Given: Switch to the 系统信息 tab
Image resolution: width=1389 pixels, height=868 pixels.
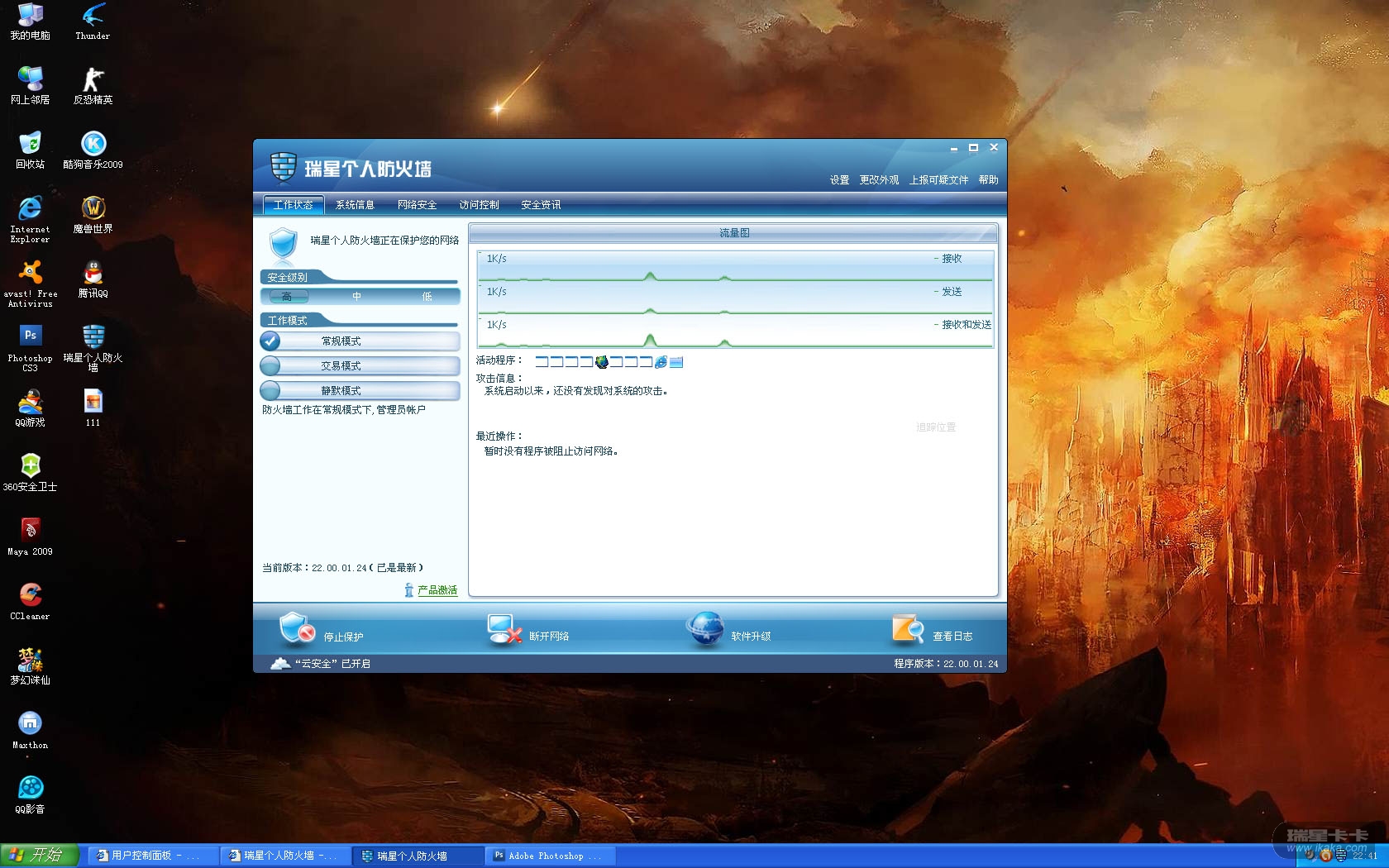Looking at the screenshot, I should click(355, 205).
